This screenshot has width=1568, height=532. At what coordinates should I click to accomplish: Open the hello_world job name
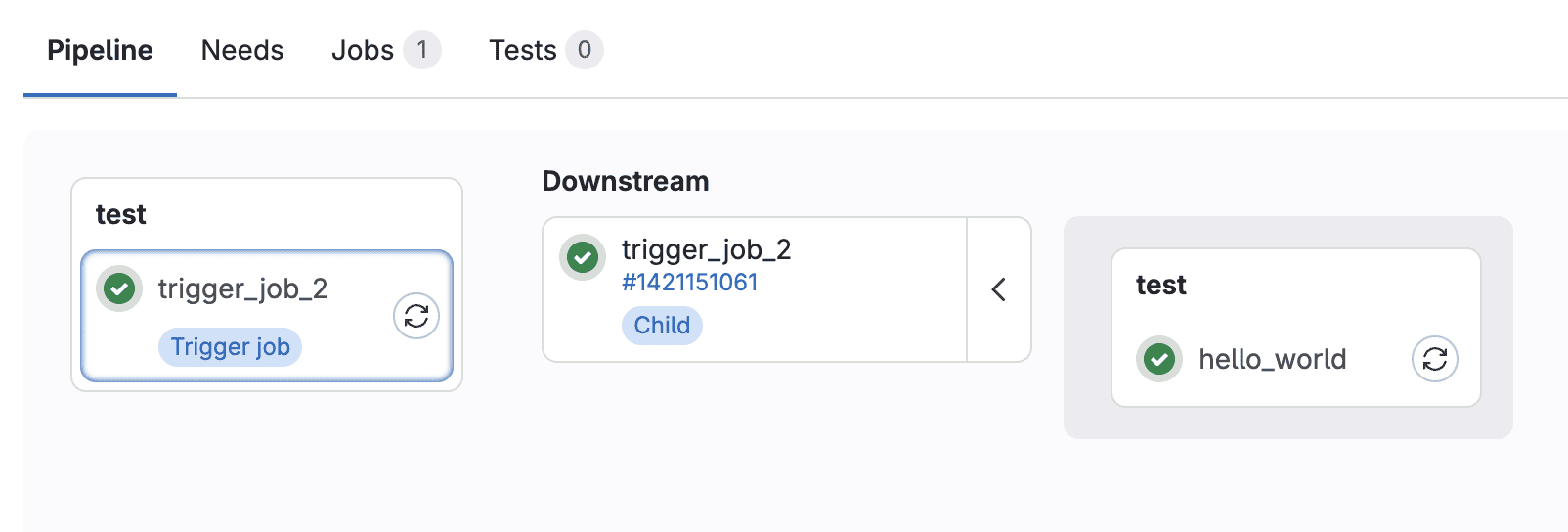coord(1272,359)
